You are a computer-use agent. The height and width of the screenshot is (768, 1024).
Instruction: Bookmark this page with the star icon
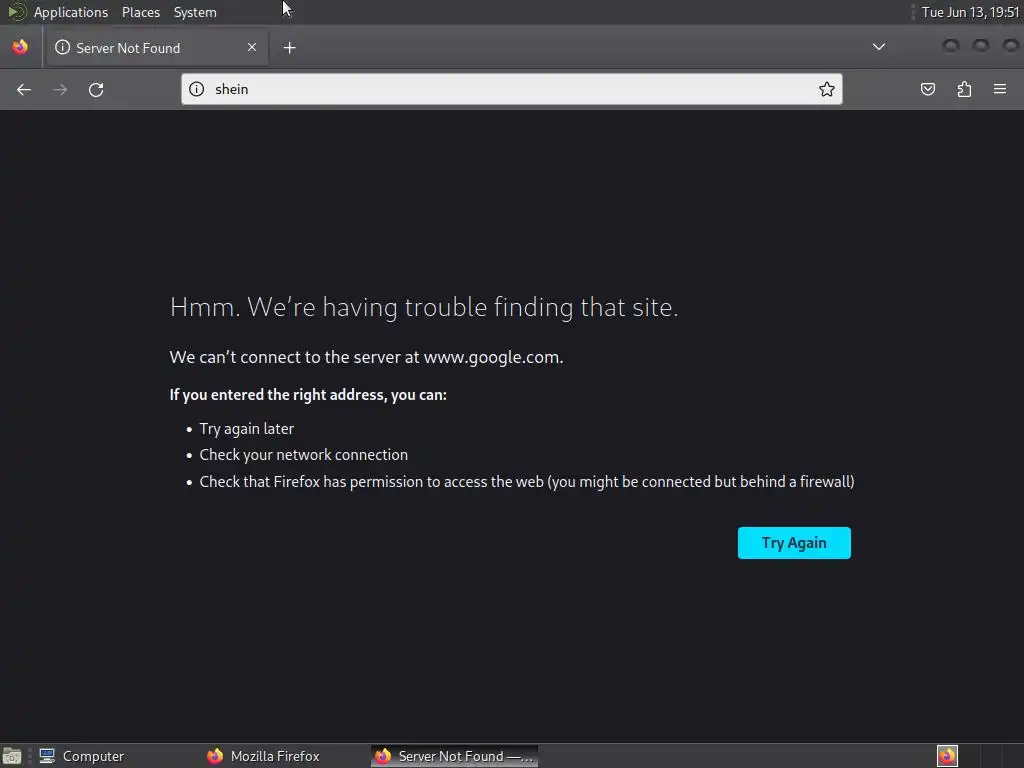coord(827,89)
